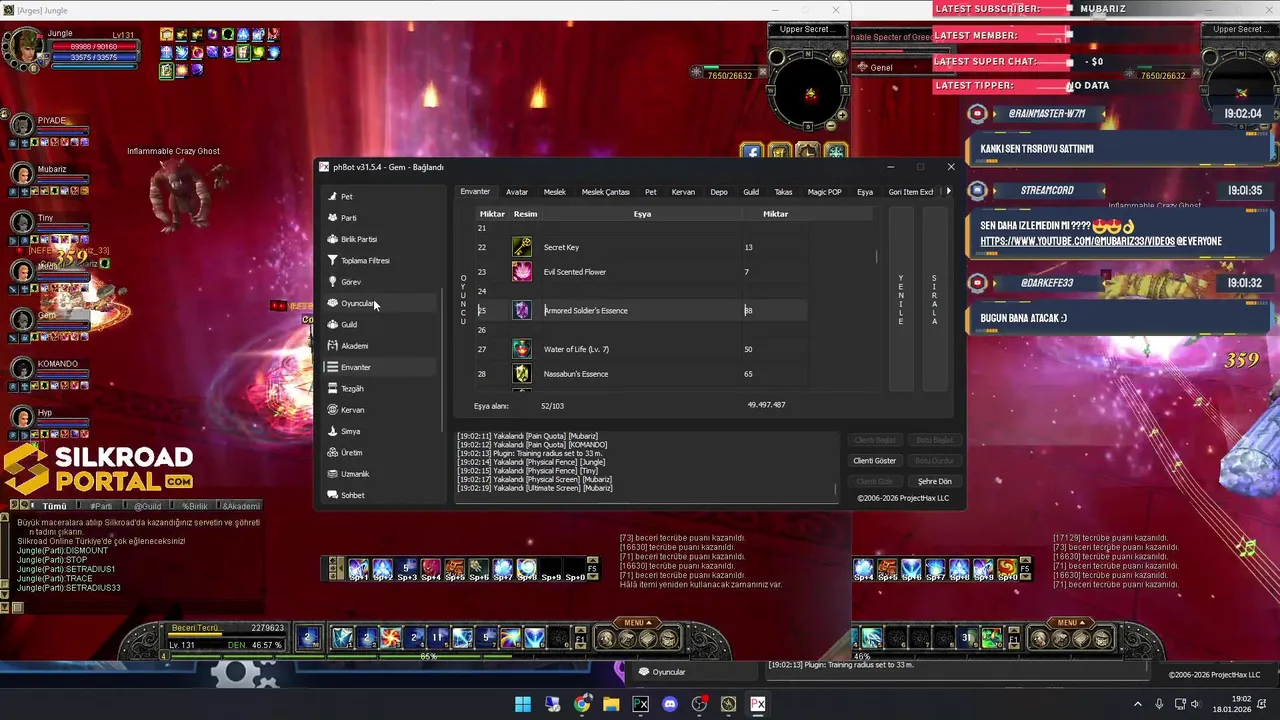This screenshot has height=720, width=1280.
Task: Click the taskbar clock showing 19:02
Action: [x=1241, y=699]
